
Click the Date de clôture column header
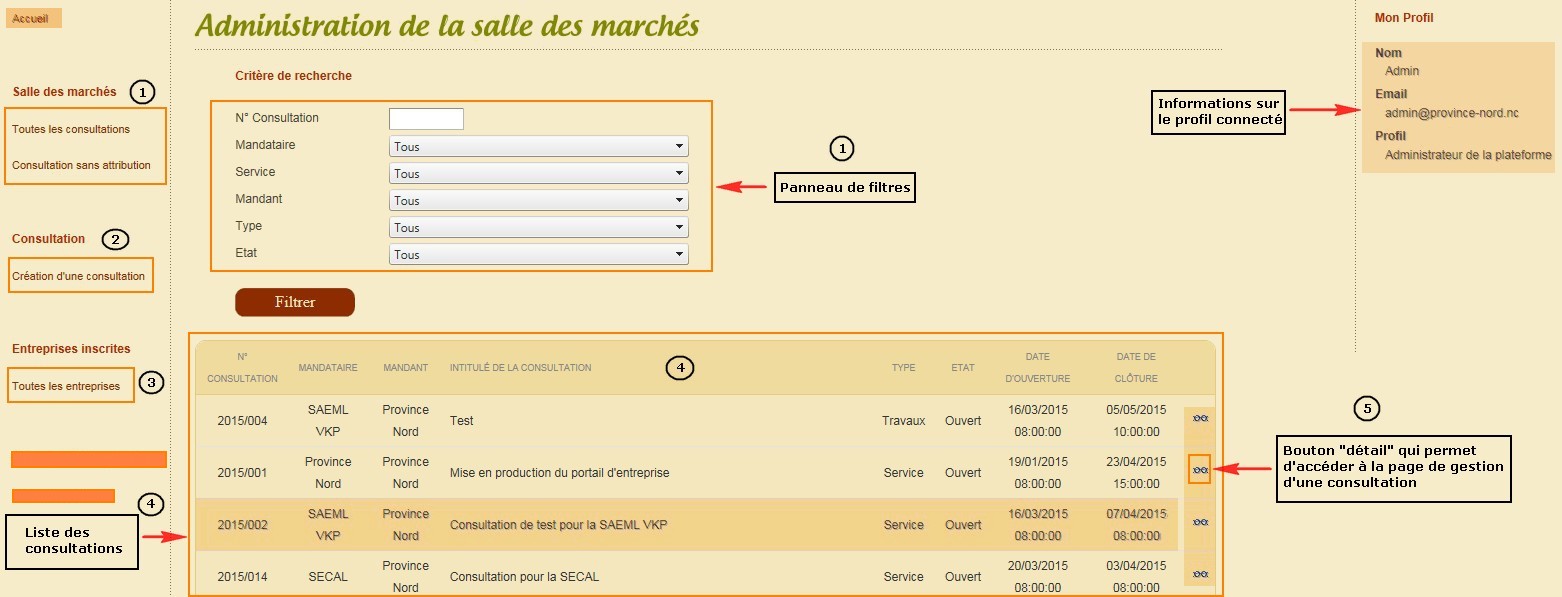click(x=1136, y=367)
